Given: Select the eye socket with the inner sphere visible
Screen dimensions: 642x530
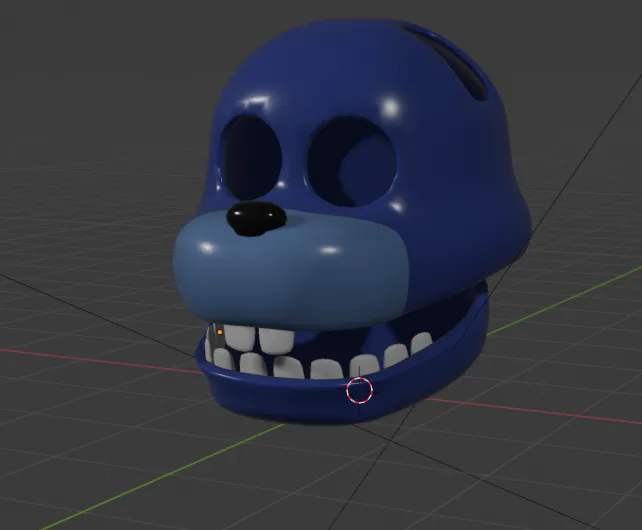Looking at the screenshot, I should [352, 161].
